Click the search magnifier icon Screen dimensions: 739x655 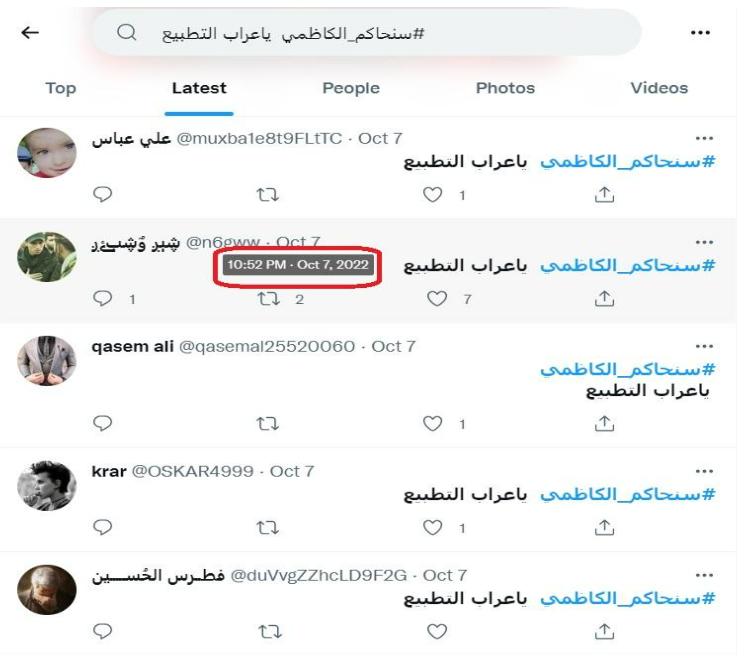[127, 33]
